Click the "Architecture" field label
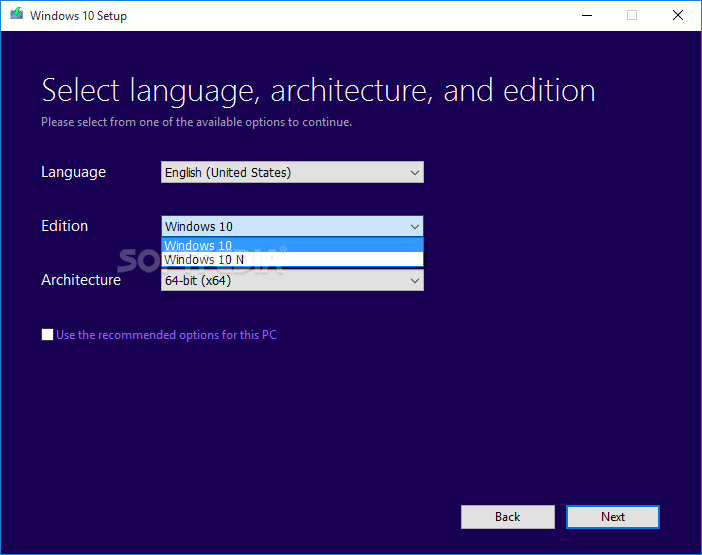The width and height of the screenshot is (702, 555). coord(81,280)
